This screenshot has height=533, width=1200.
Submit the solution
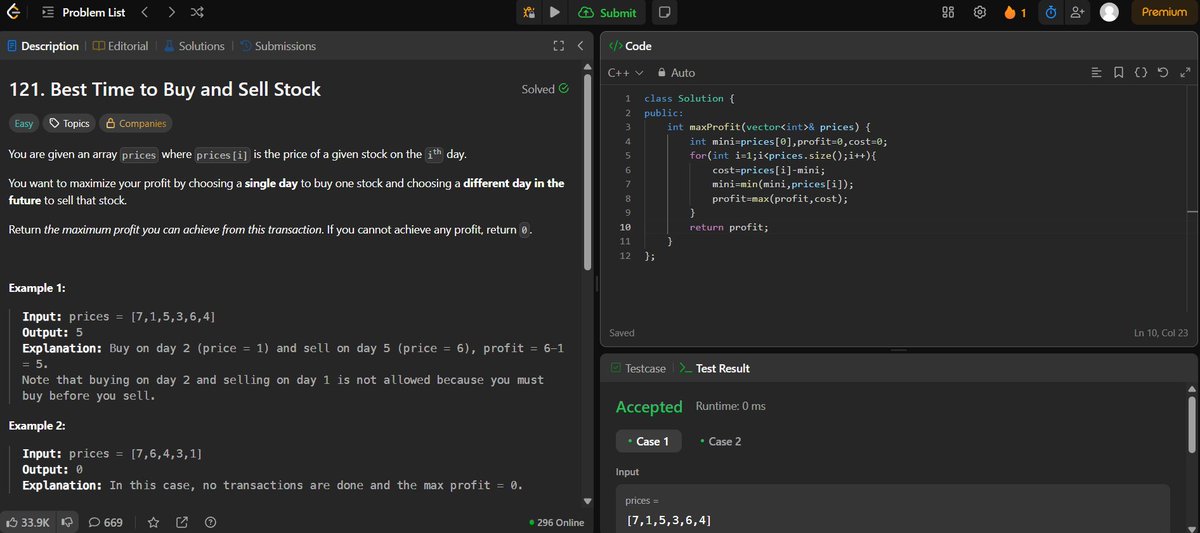point(607,12)
